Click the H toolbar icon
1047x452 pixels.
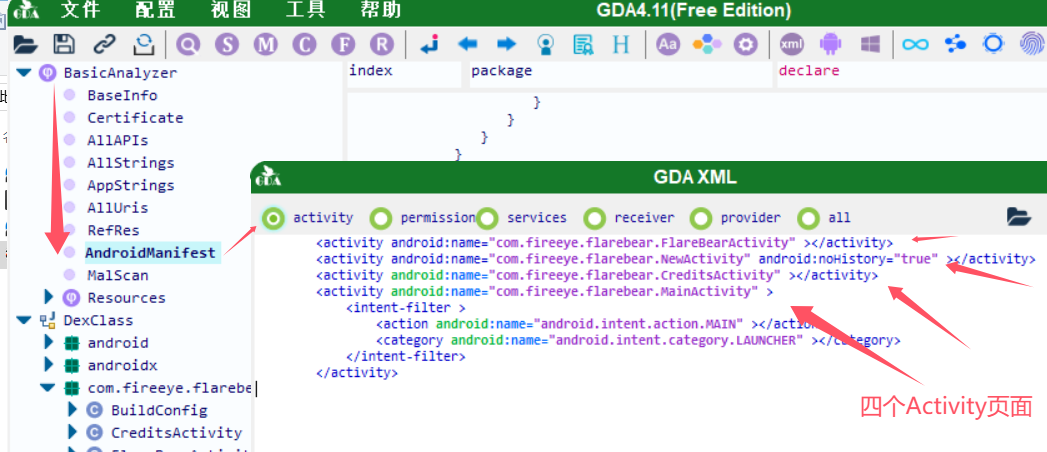click(621, 45)
